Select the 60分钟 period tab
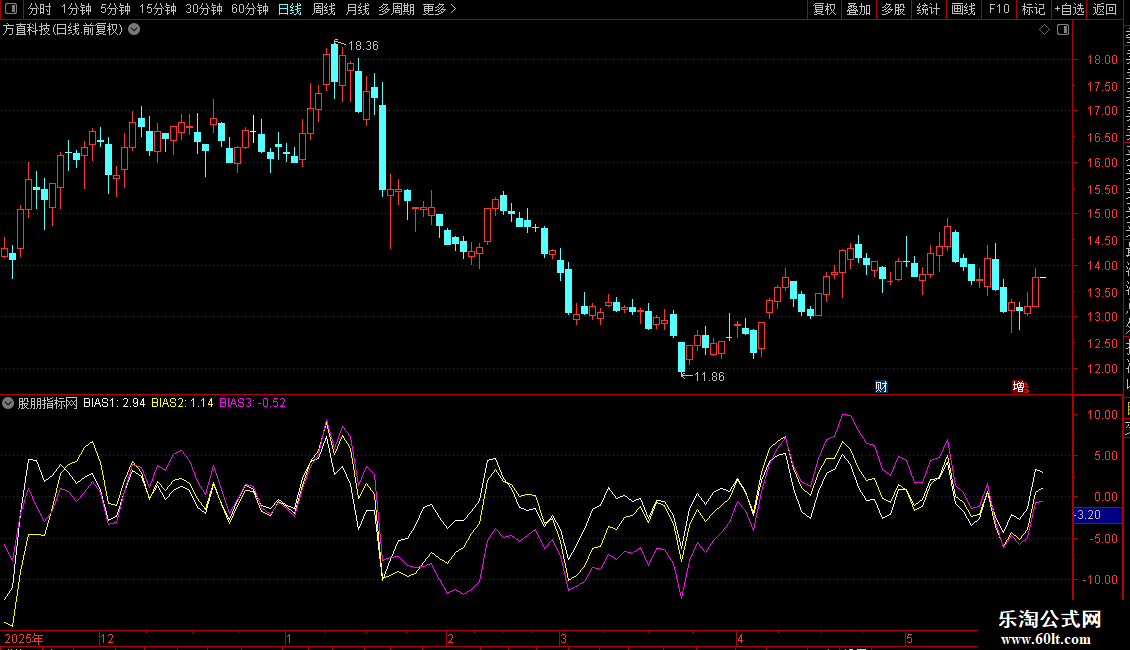This screenshot has width=1130, height=650. (x=250, y=9)
